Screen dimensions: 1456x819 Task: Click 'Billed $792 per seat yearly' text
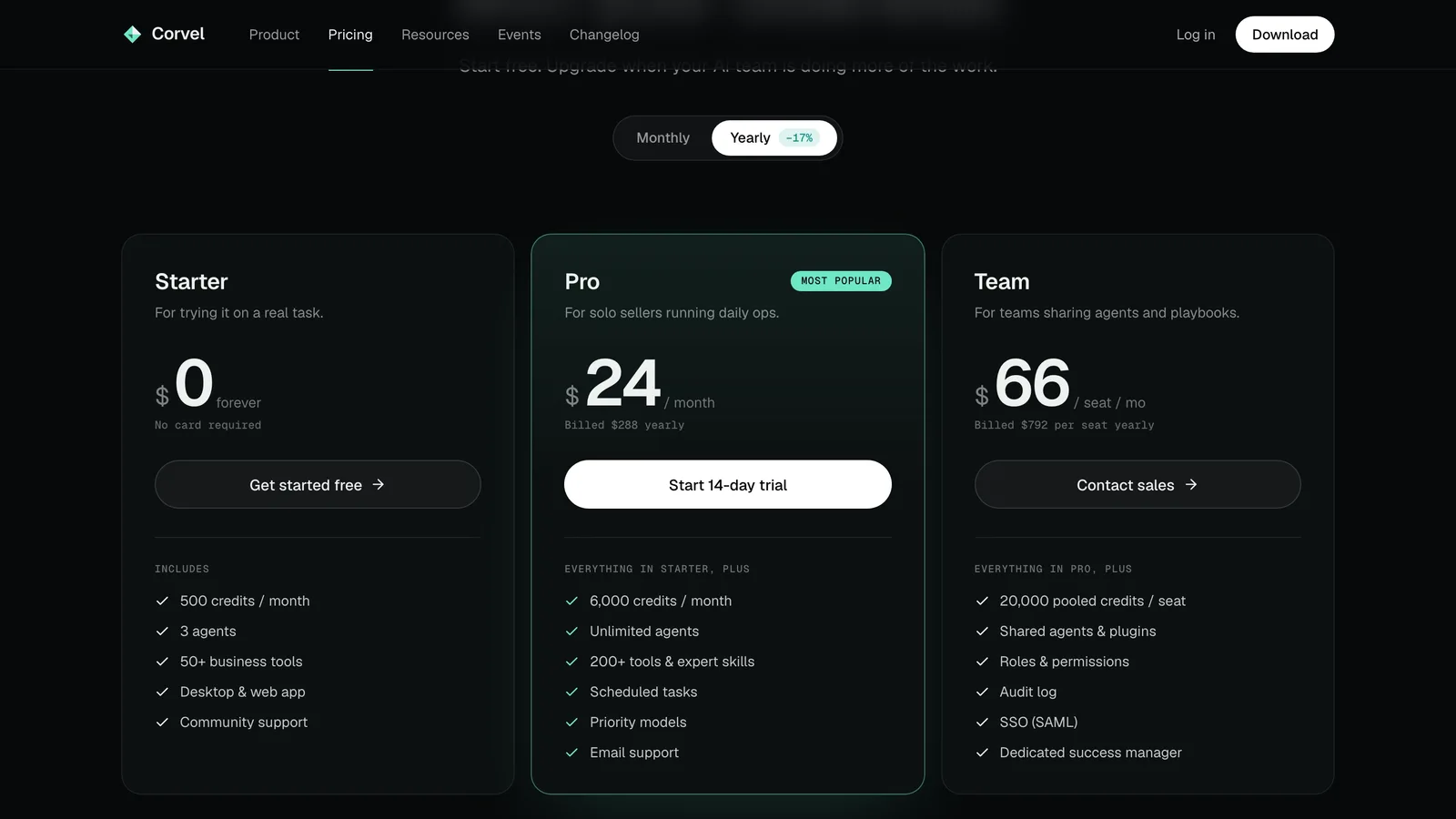(x=1064, y=425)
